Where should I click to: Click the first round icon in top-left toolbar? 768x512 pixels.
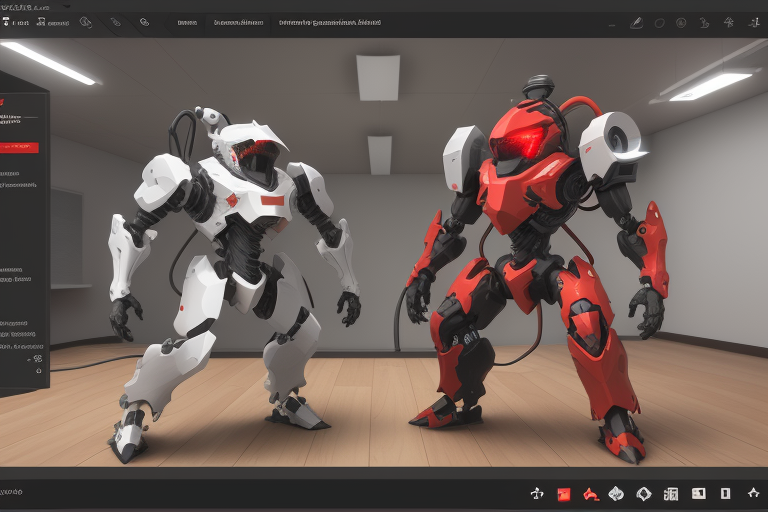[x=84, y=21]
